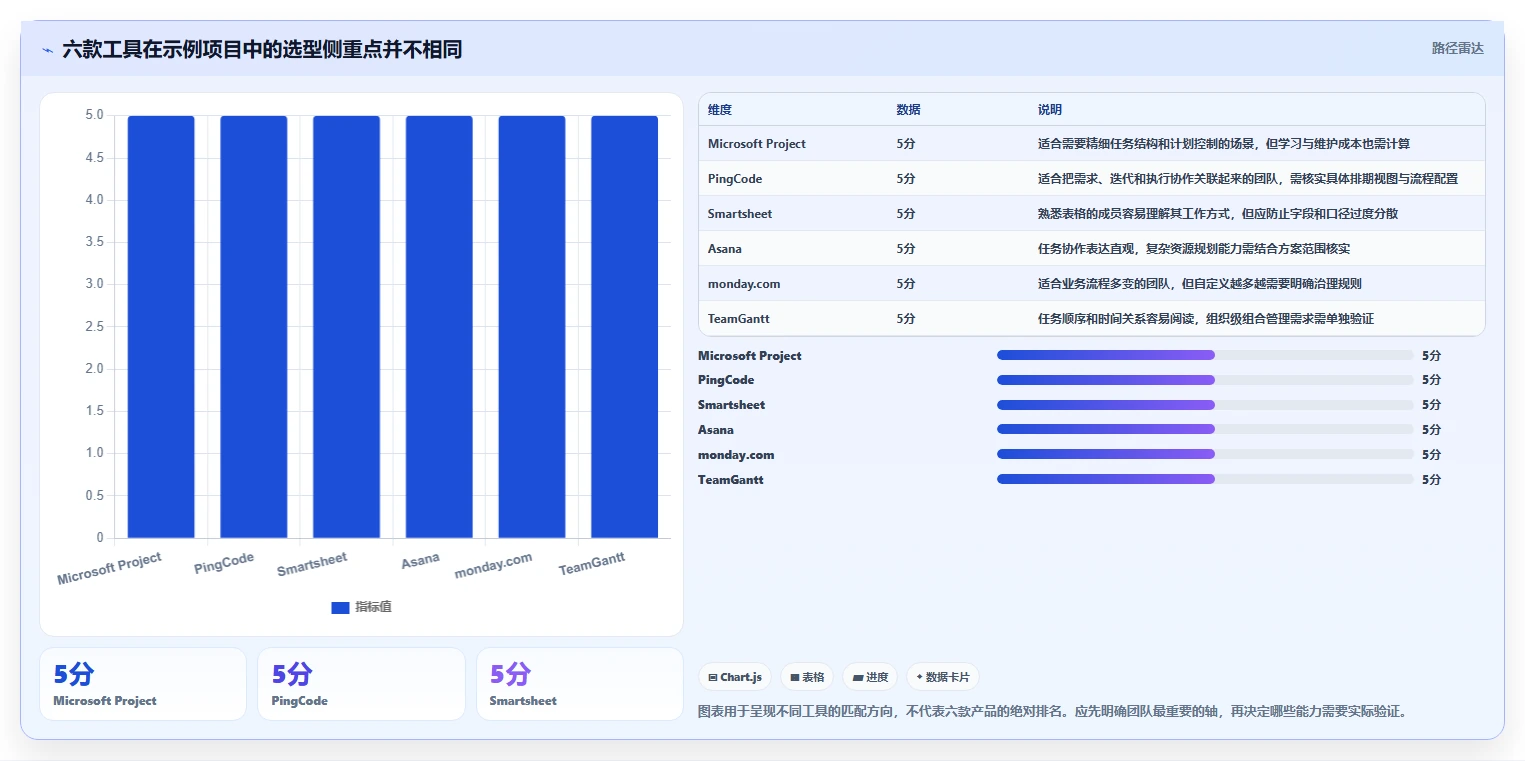Click the description starting 适合需要精细任务结构
Image resolution: width=1525 pixels, height=761 pixels.
(1224, 144)
